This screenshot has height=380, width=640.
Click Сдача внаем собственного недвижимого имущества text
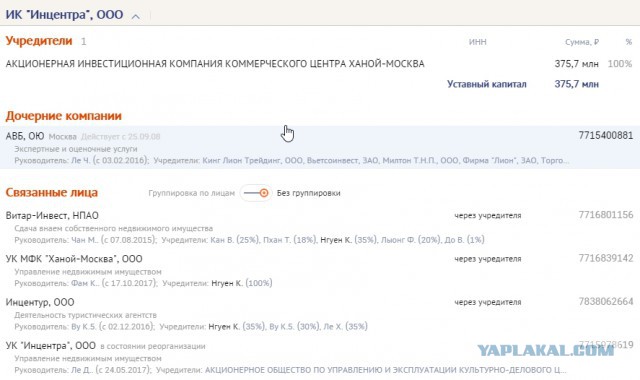pyautogui.click(x=113, y=229)
